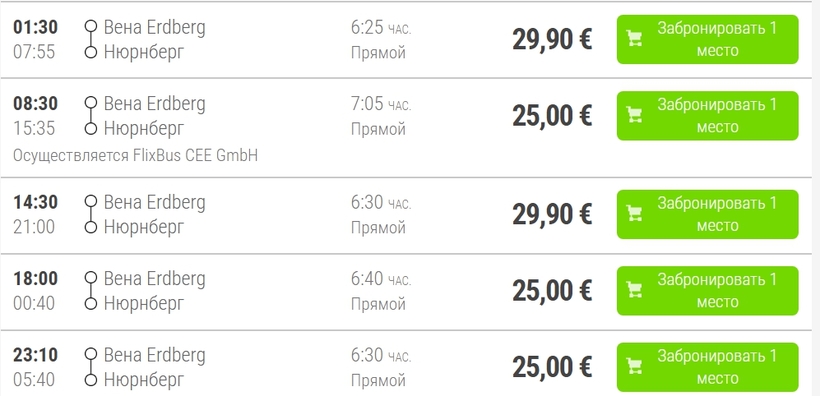Click cart icon for 14:30 departure
820x396 pixels.
click(634, 213)
